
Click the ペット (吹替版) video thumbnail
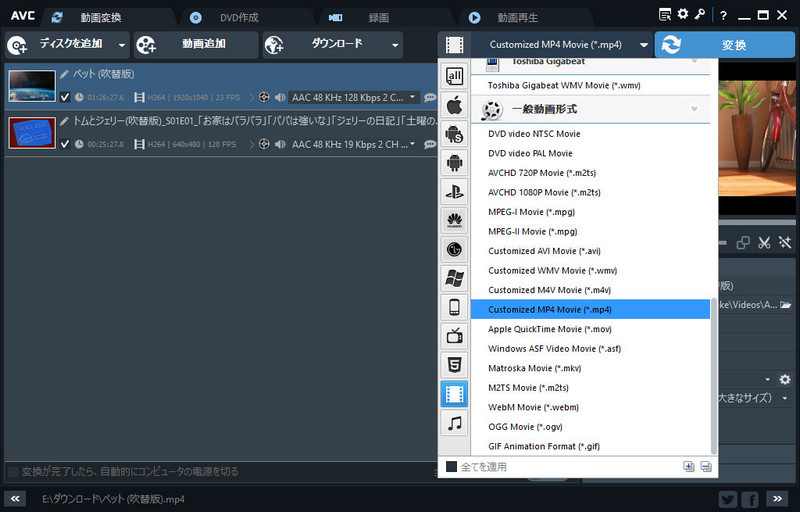click(32, 86)
